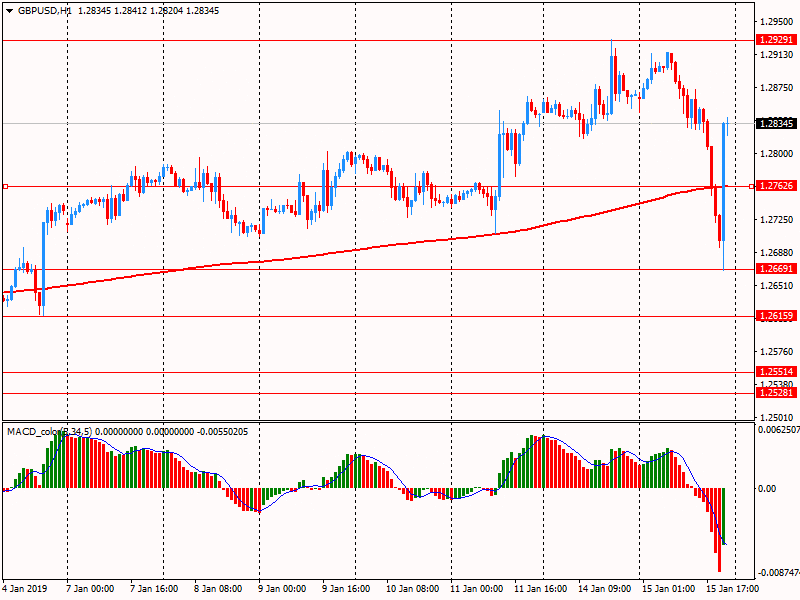Click the small square handle on the 1.27626 line
This screenshot has height=600, width=800.
click(x=5, y=187)
